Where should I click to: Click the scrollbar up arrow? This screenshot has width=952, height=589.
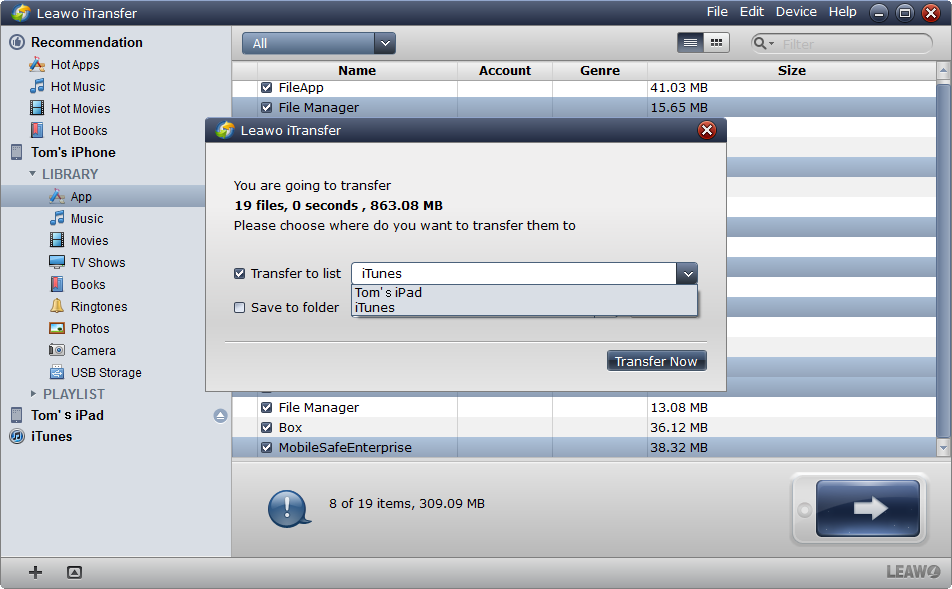coord(943,71)
